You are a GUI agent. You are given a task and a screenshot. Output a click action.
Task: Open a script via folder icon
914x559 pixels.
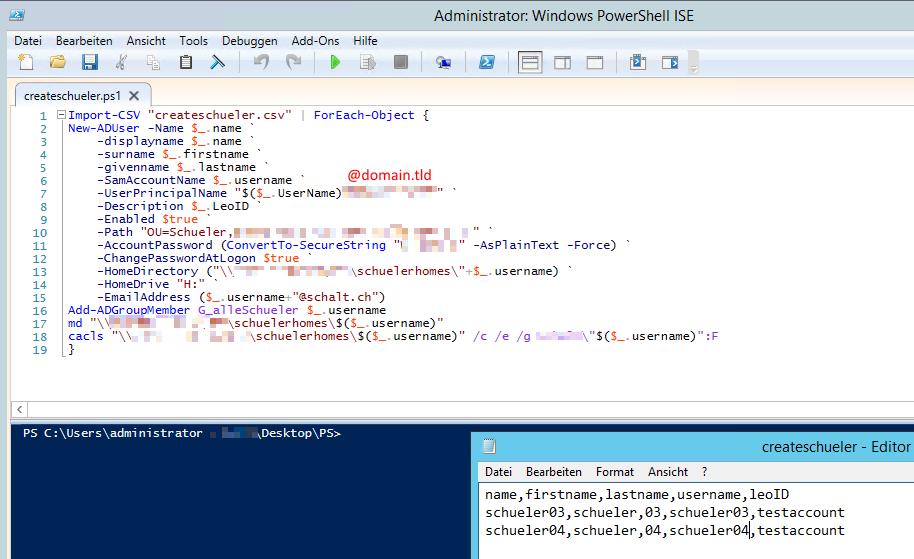(58, 62)
